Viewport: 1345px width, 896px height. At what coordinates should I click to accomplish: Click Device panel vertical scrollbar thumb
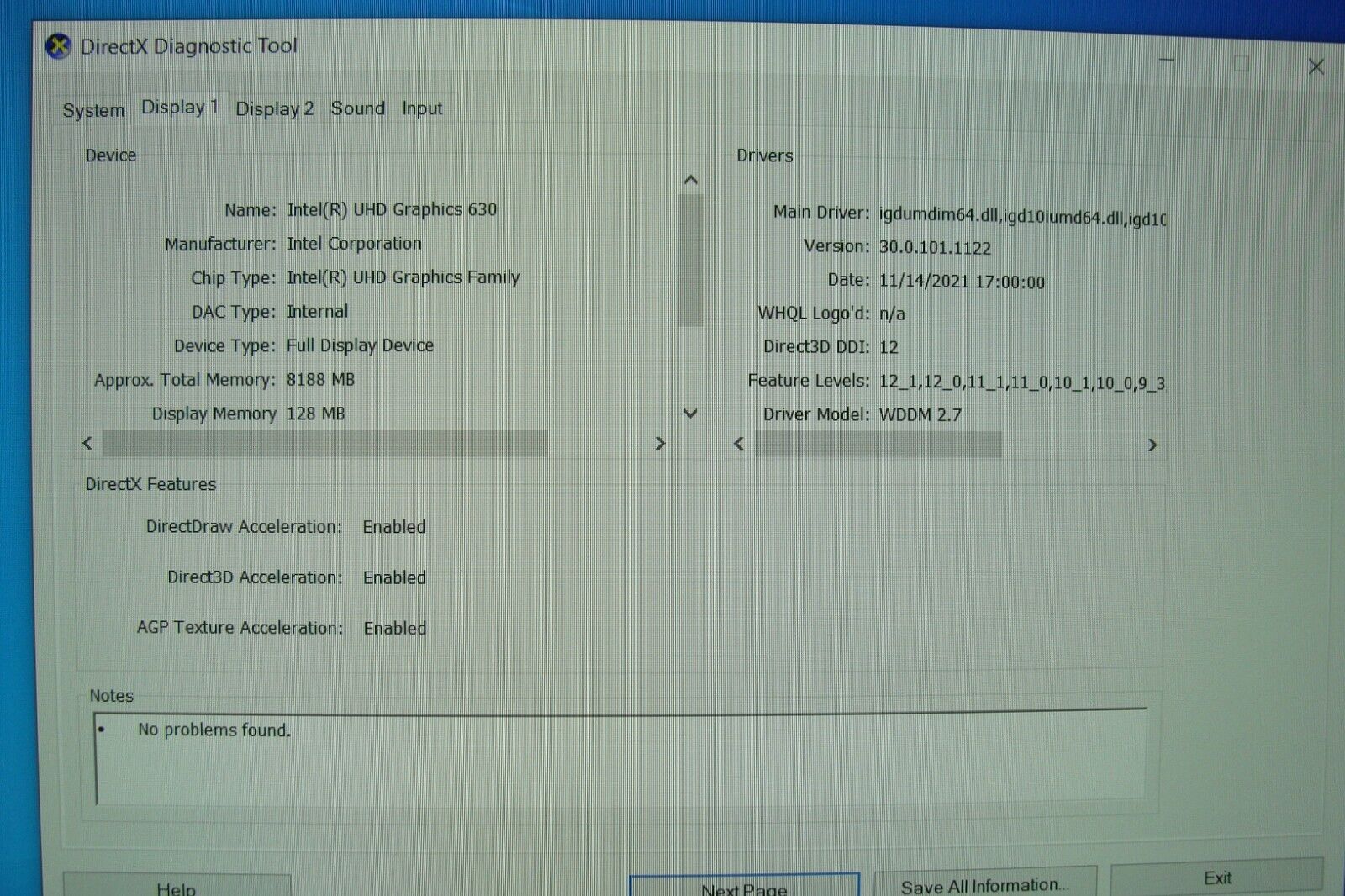coord(691,260)
